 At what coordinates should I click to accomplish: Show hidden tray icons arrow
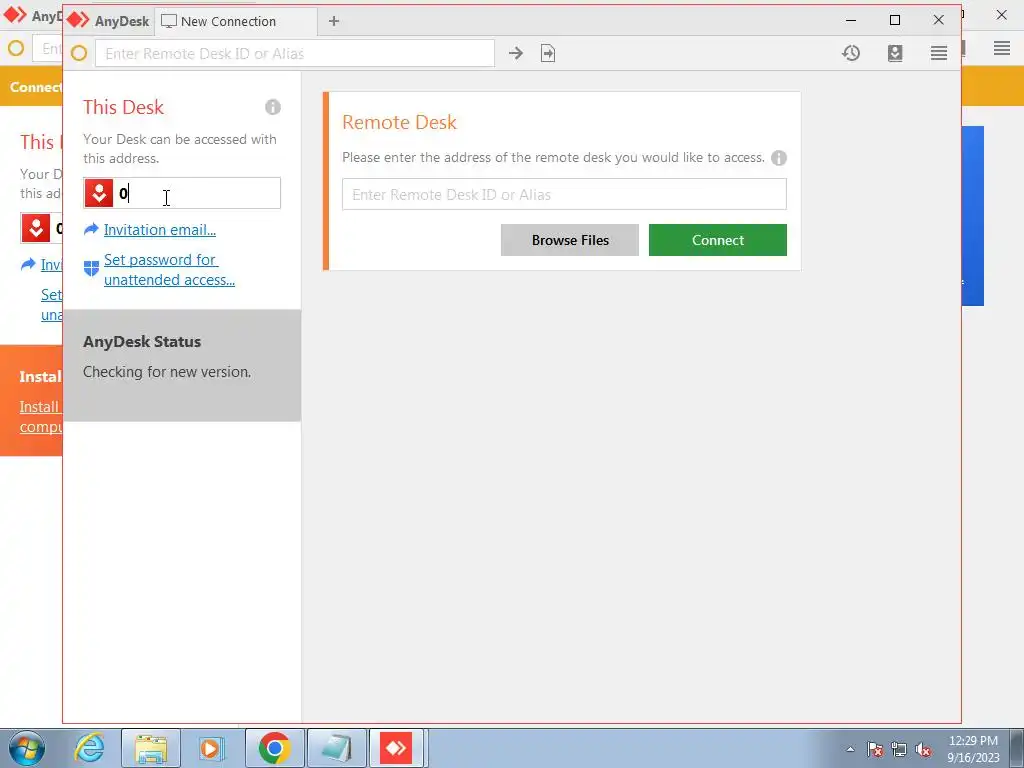tap(850, 749)
